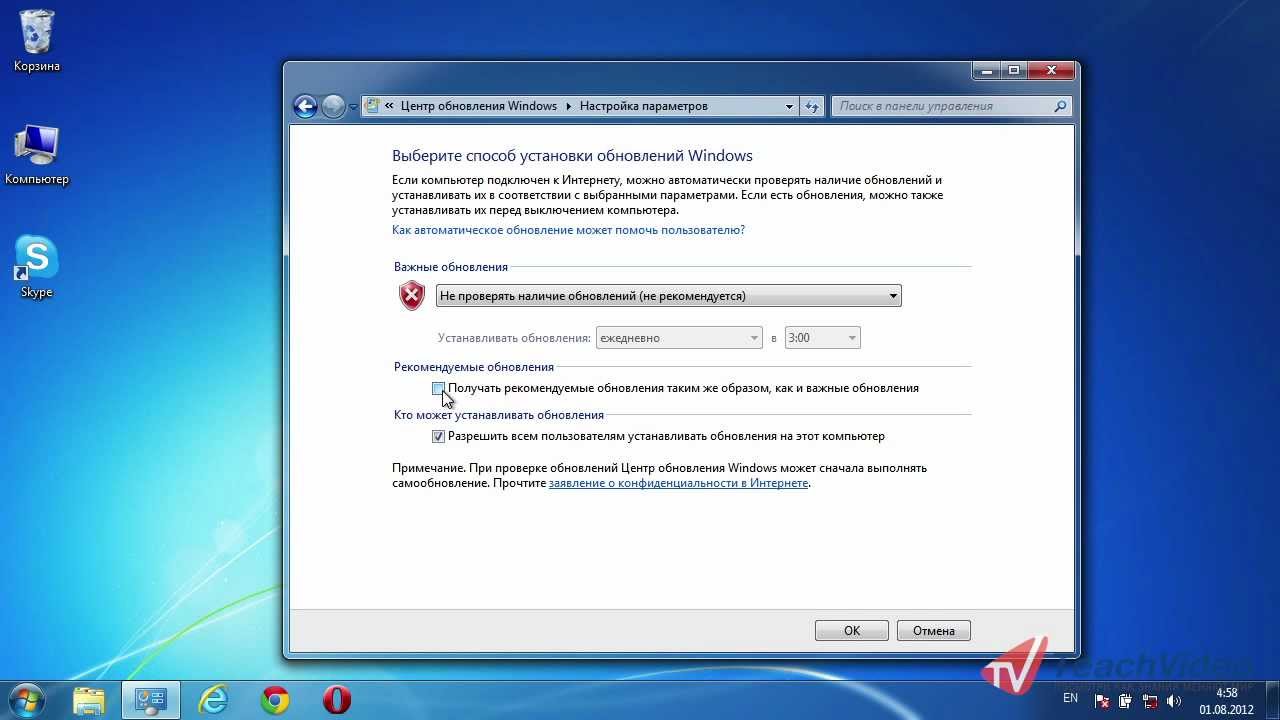Open Windows Explorer from the taskbar
The image size is (1280, 720).
click(89, 700)
